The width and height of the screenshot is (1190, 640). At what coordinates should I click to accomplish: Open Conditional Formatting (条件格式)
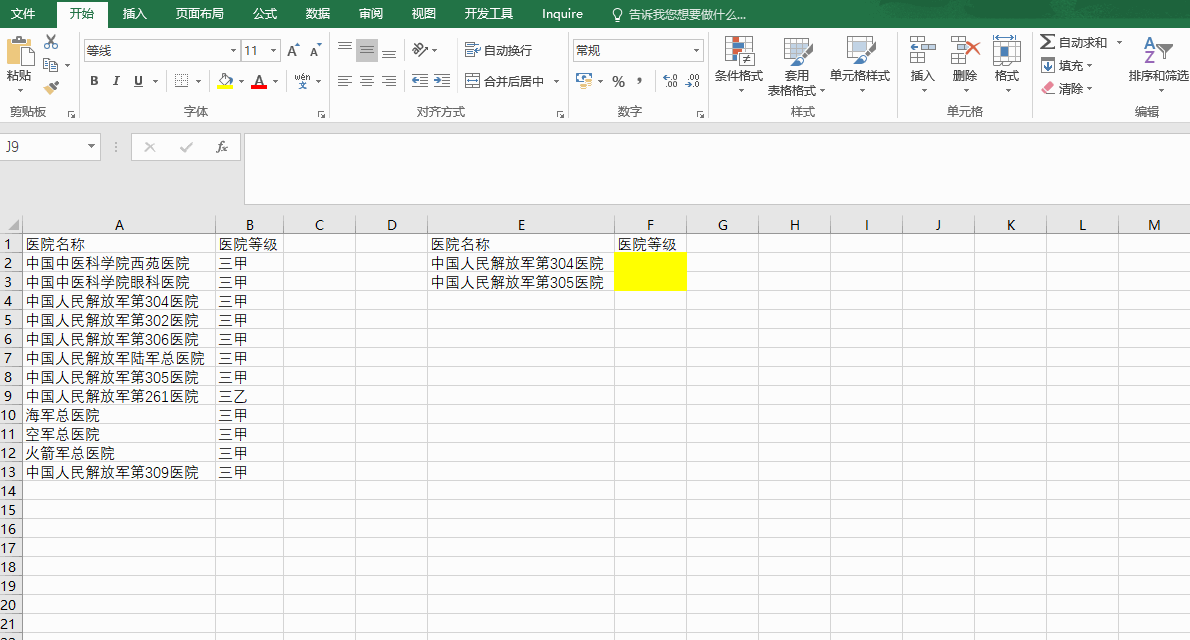738,65
